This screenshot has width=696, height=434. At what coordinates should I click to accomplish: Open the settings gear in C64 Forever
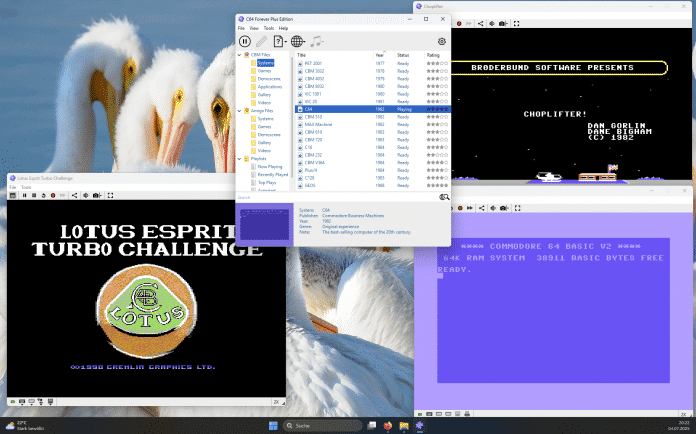coord(441,41)
